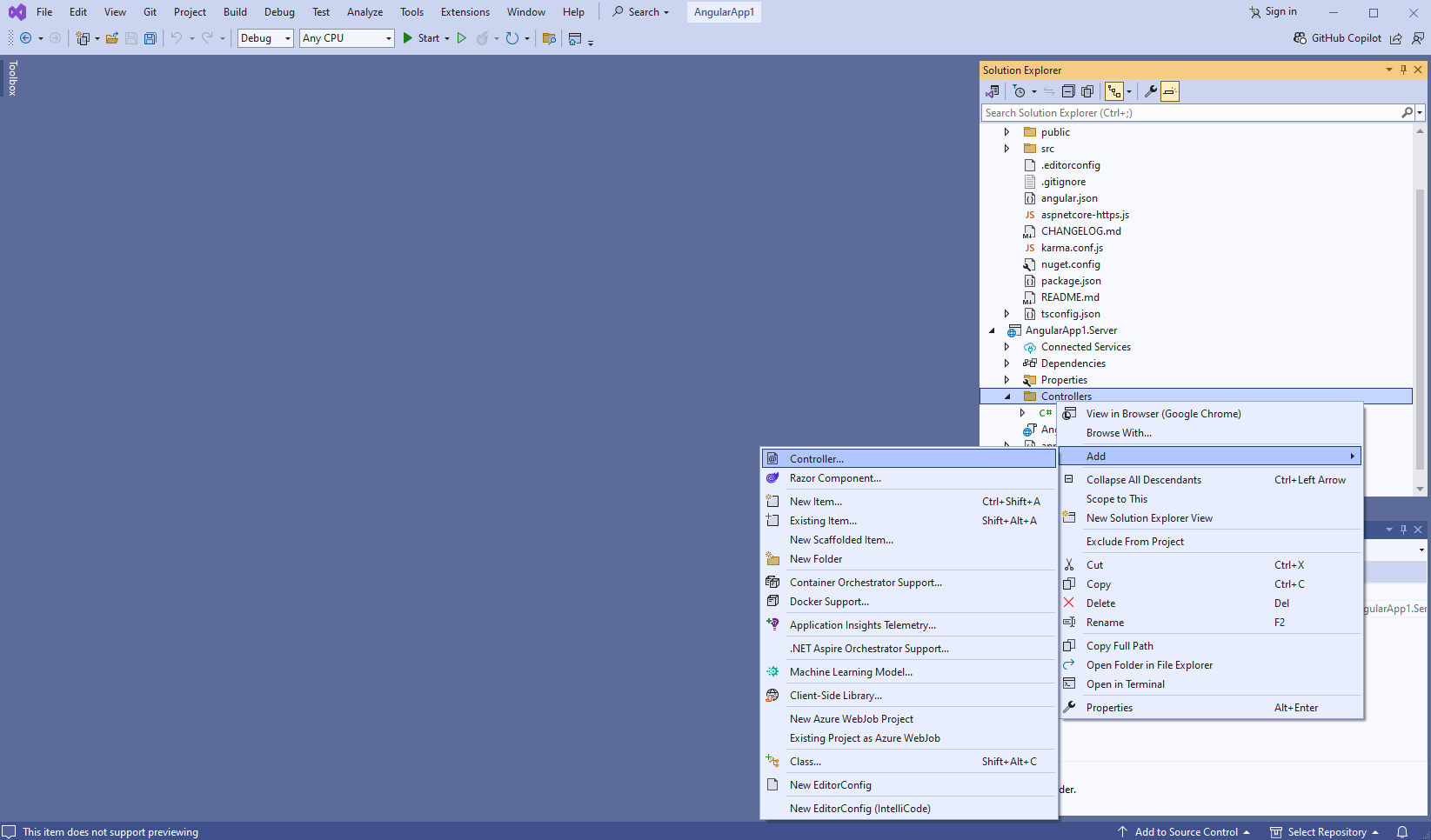
Task: Click in Search Solution Explorer field
Action: (x=1190, y=113)
